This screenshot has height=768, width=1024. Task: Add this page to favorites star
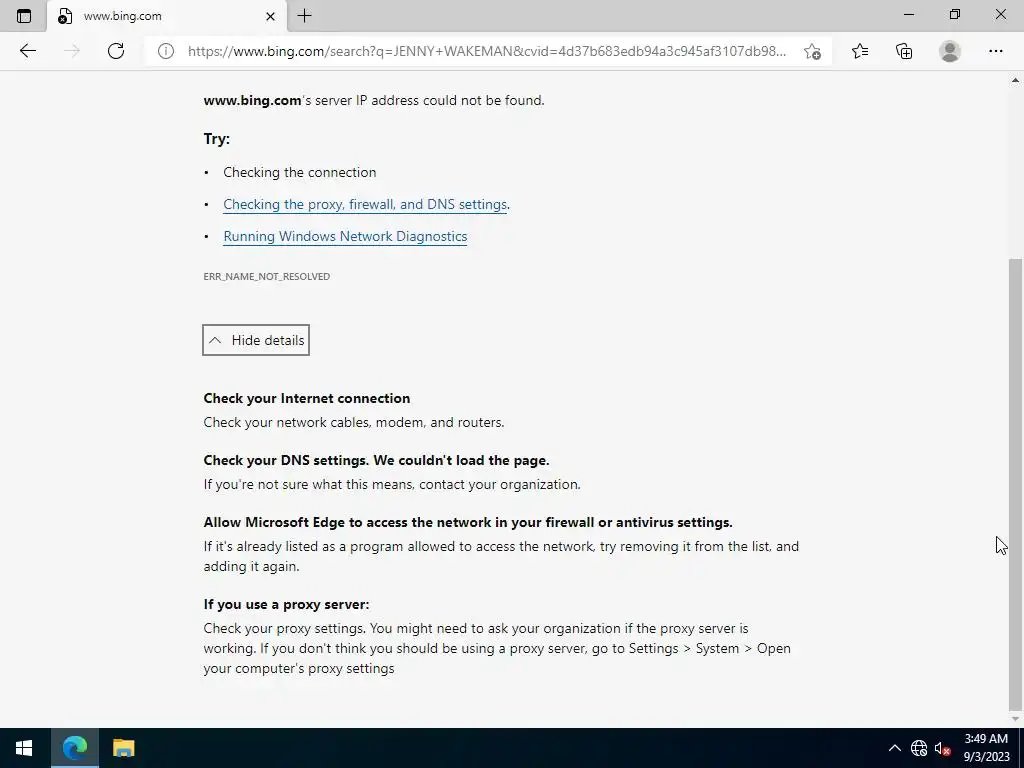click(x=812, y=51)
